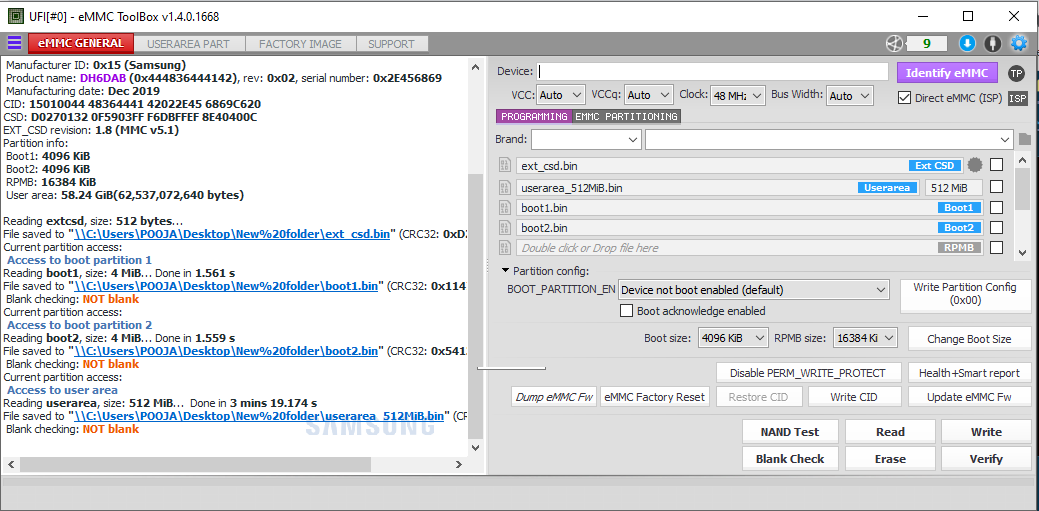
Task: Select the EMMC PARTITIONING sub-tab
Action: [626, 117]
